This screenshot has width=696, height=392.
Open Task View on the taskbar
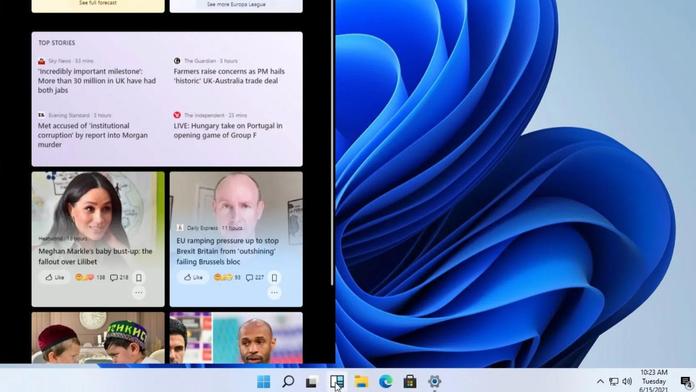pyautogui.click(x=312, y=382)
